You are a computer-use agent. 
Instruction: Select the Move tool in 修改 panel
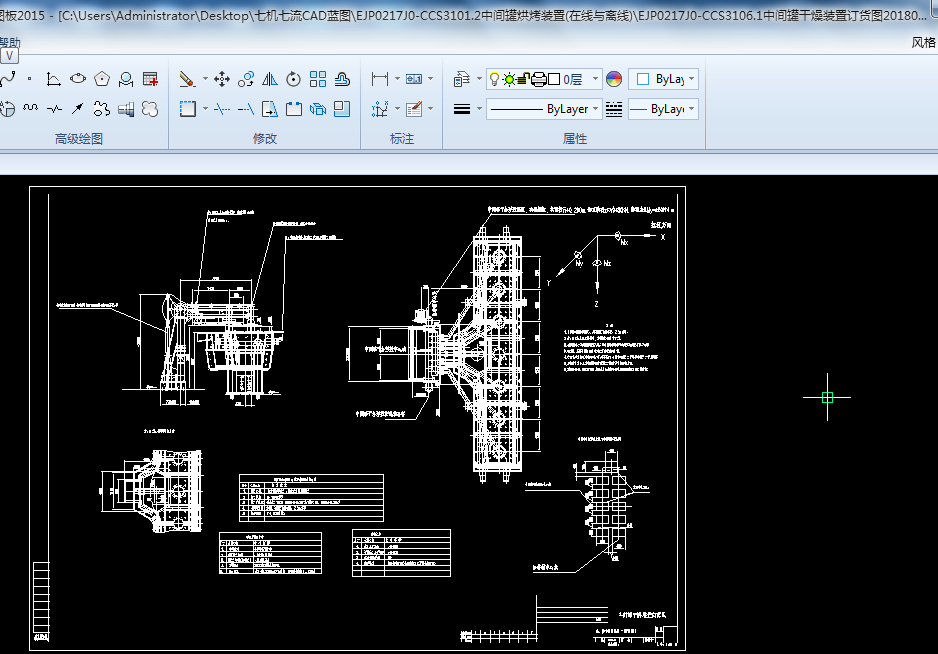click(x=221, y=79)
